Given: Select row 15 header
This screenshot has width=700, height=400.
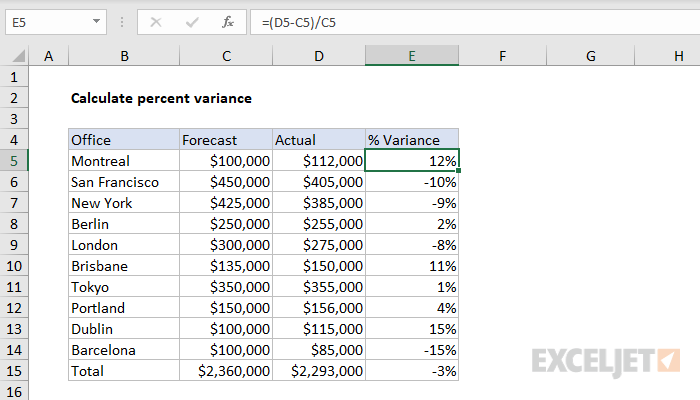Looking at the screenshot, I should point(14,371).
